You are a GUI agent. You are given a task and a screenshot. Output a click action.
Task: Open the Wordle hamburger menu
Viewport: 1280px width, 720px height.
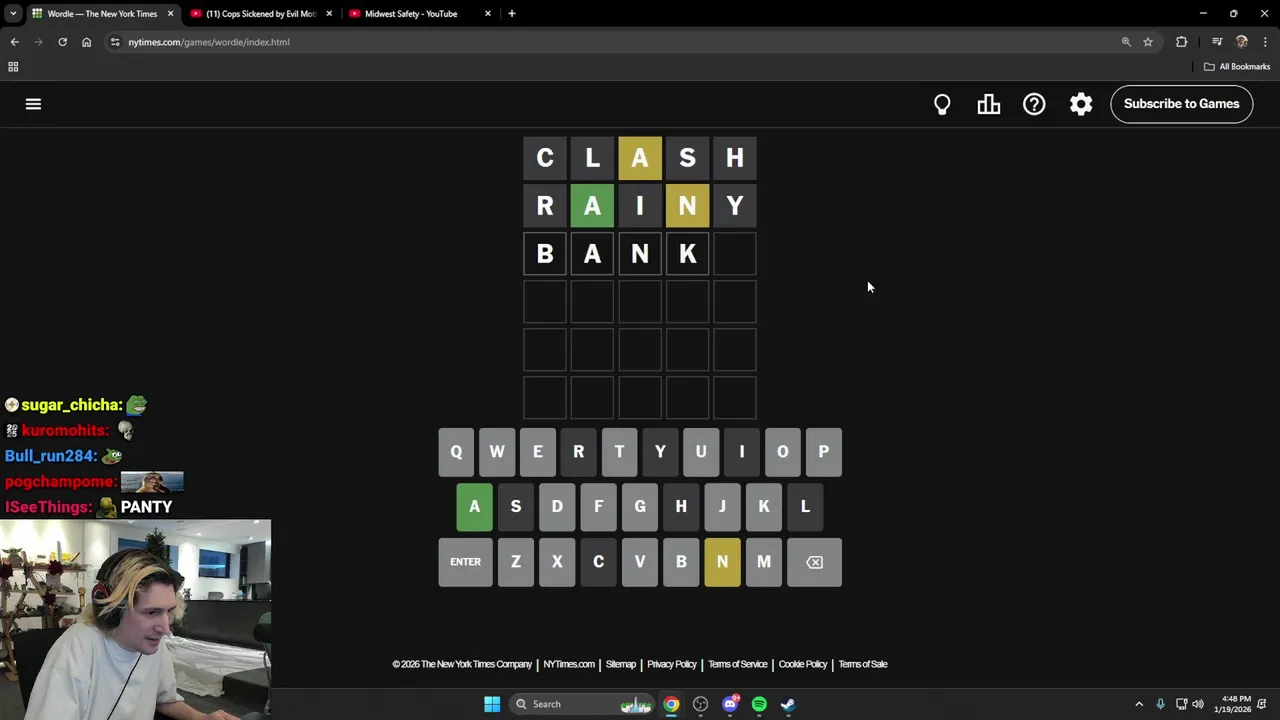(33, 104)
